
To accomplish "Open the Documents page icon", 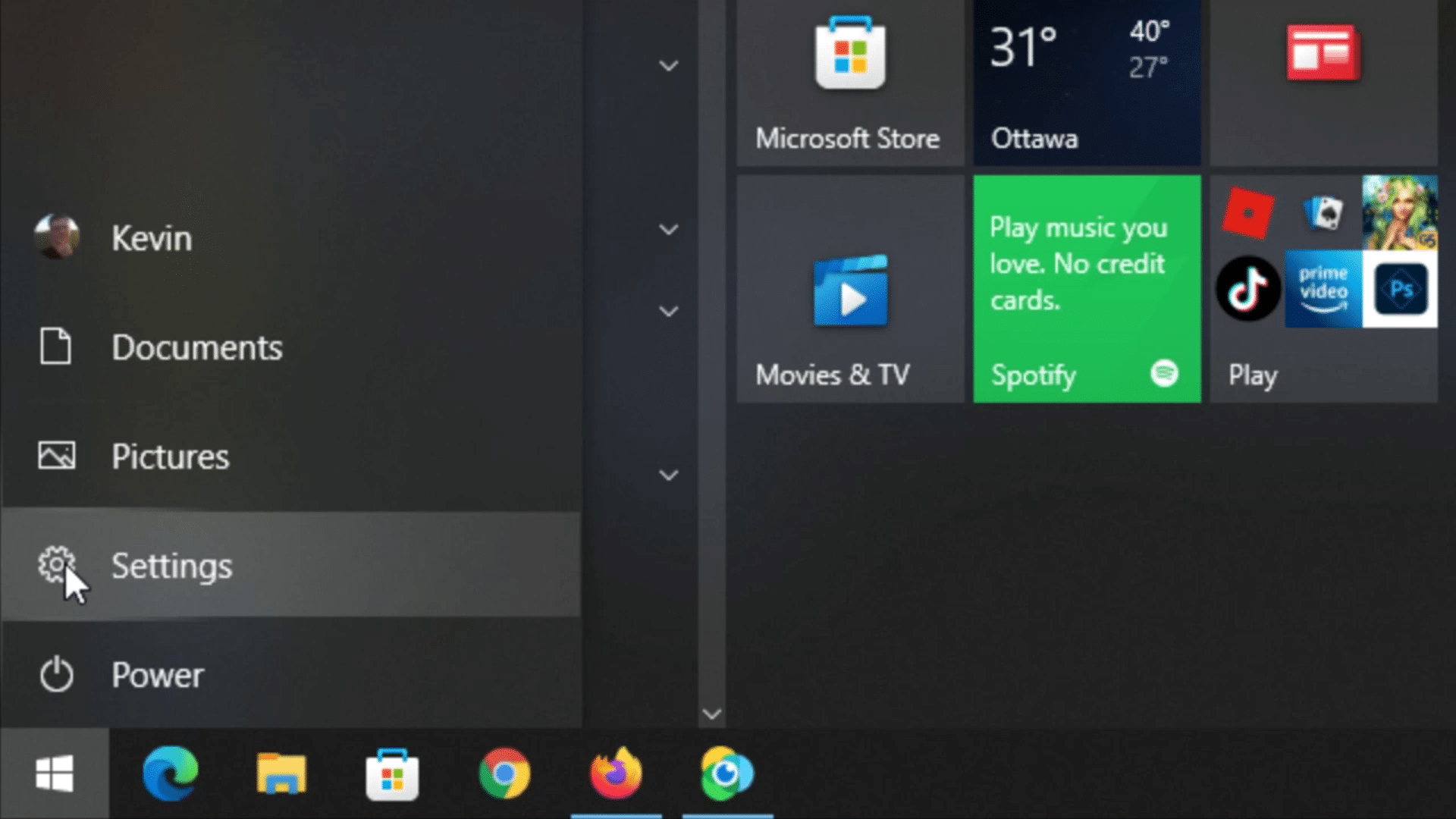I will [55, 347].
